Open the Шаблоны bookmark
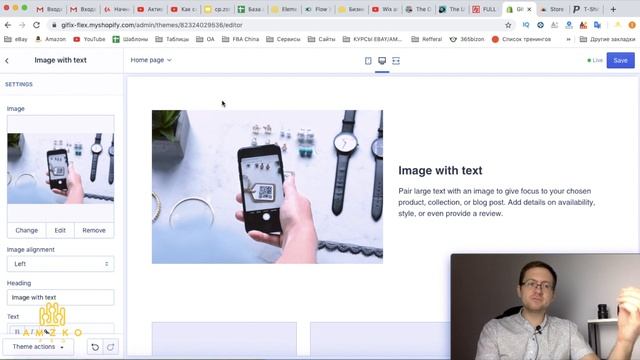 [130, 39]
